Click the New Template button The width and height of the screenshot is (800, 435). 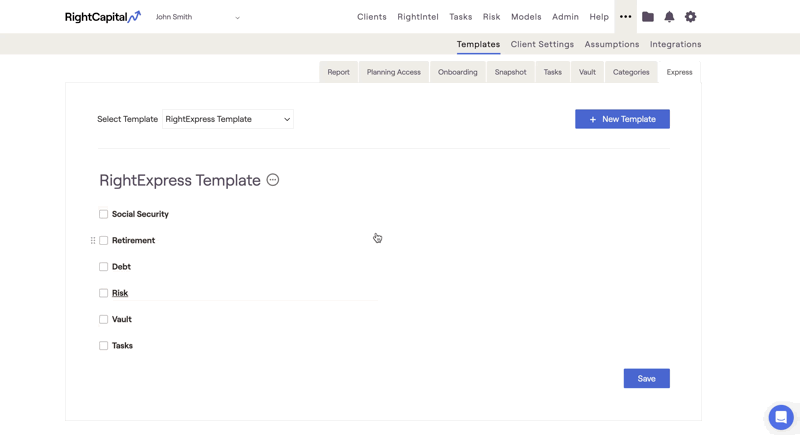[622, 119]
